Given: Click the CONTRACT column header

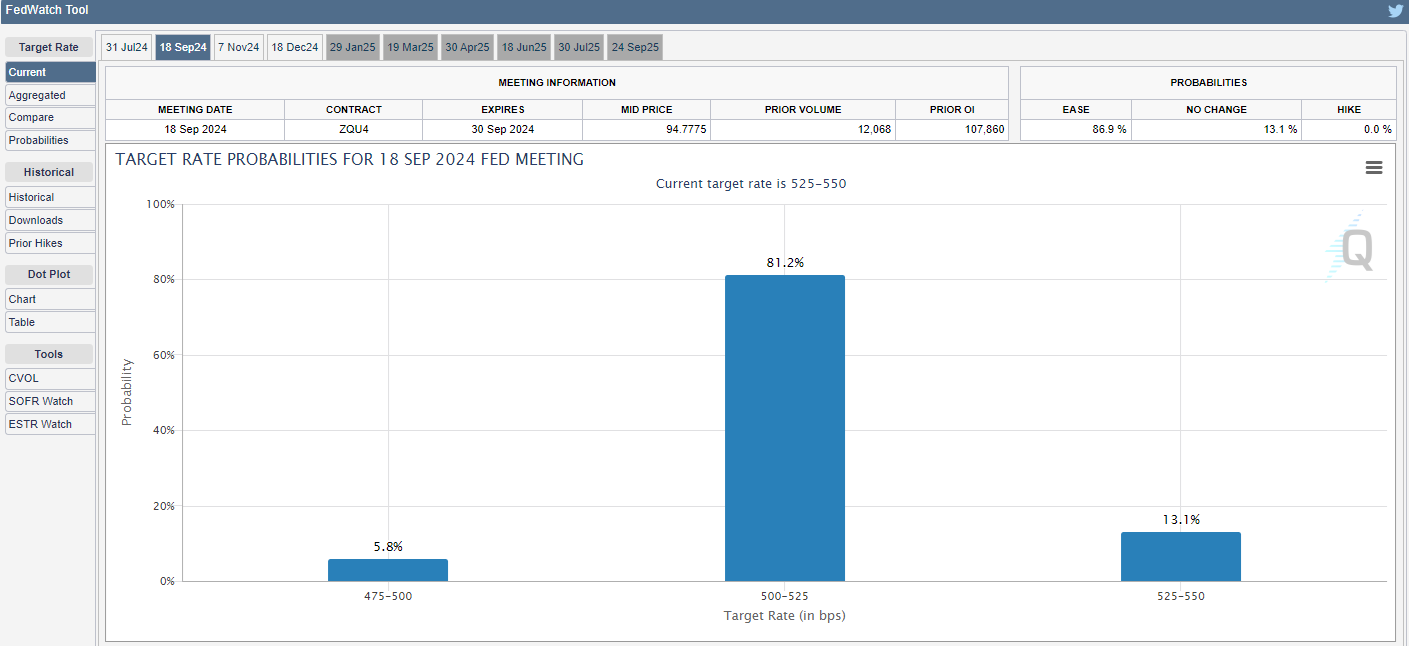Looking at the screenshot, I should (x=354, y=109).
